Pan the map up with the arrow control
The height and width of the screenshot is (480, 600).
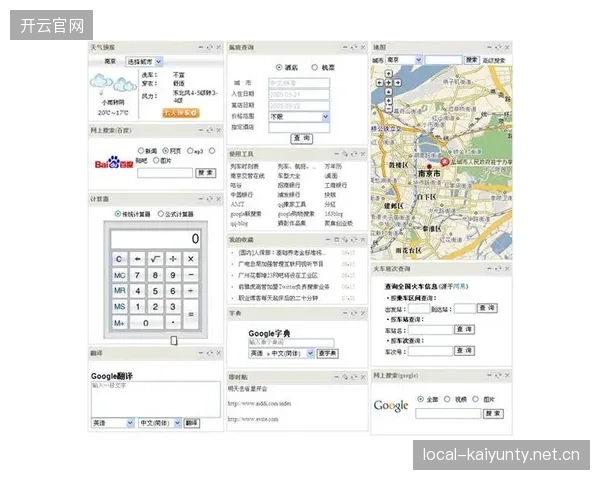click(x=388, y=73)
